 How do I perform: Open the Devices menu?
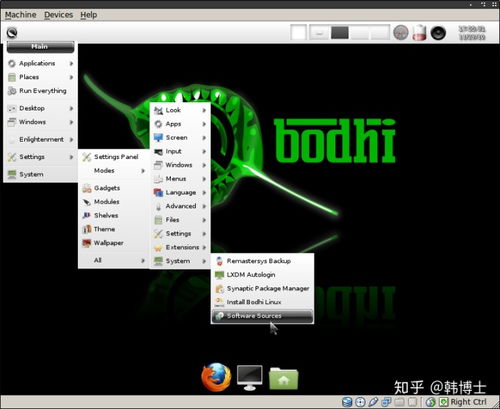coord(59,15)
